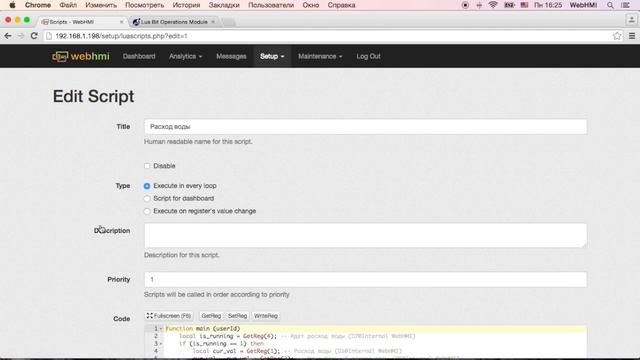Click WebHMI user name in menu bar
This screenshot has height=360, width=640.
[583, 5]
